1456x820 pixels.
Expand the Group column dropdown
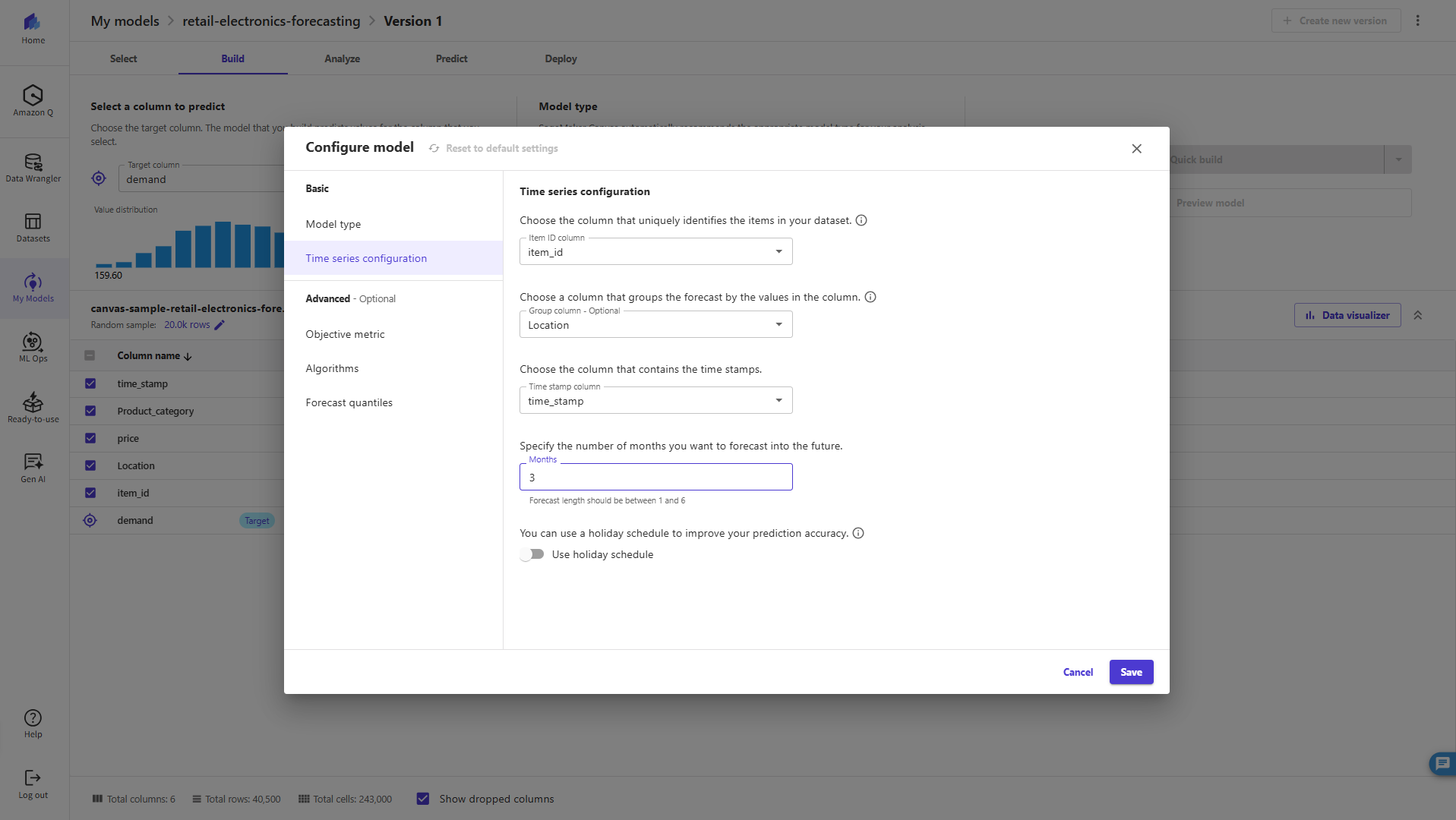655,325
